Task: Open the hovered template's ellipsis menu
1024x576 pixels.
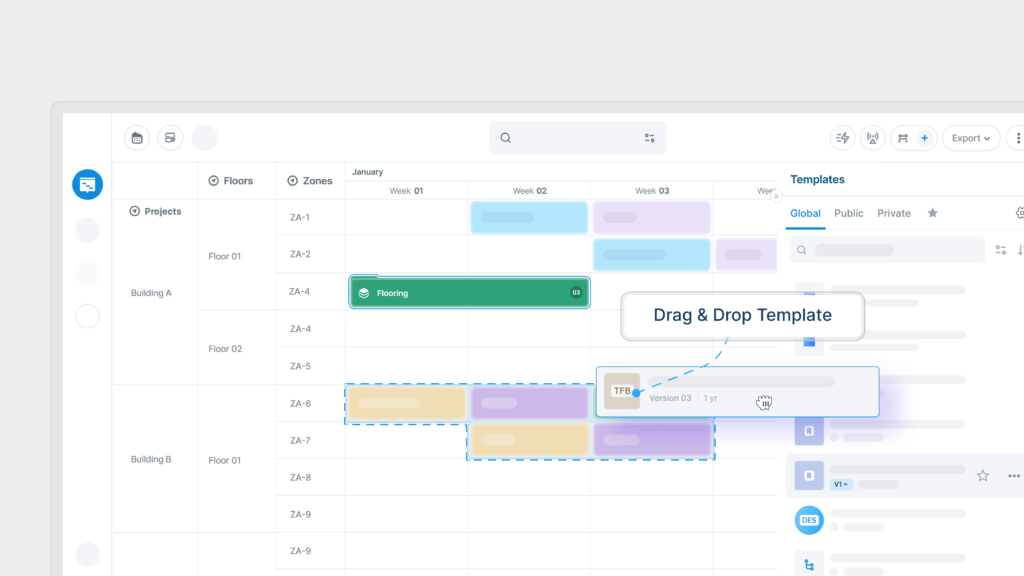Action: [1013, 476]
